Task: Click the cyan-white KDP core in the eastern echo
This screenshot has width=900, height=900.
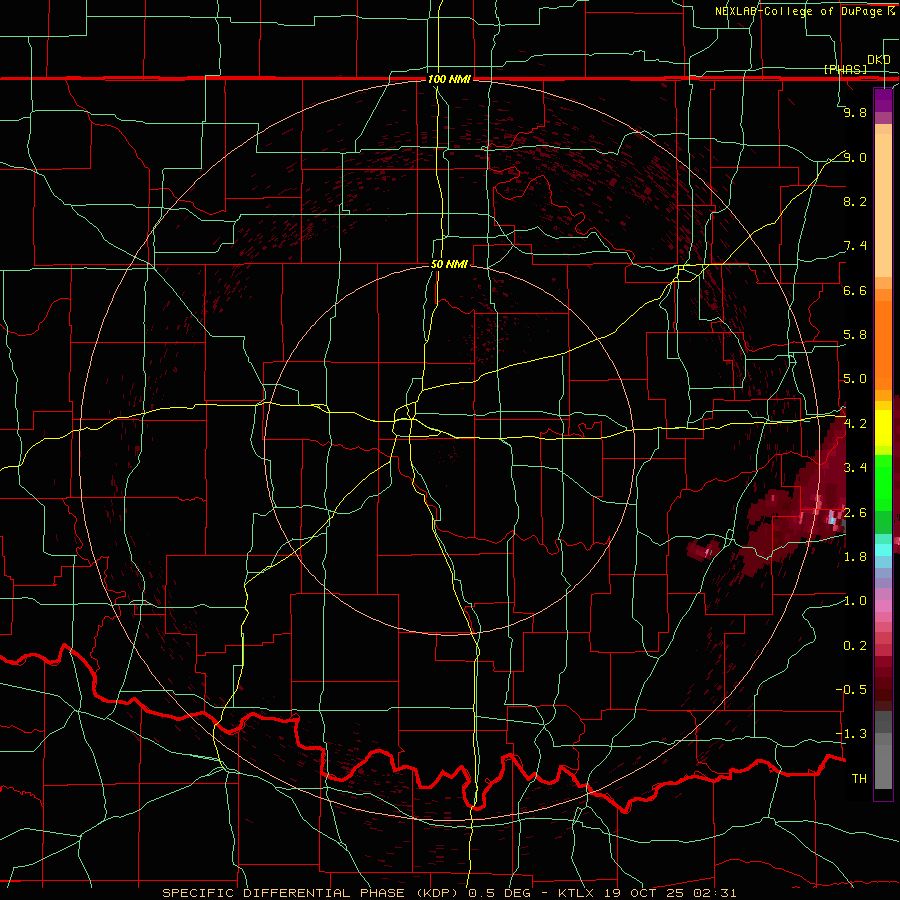Action: coord(833,519)
